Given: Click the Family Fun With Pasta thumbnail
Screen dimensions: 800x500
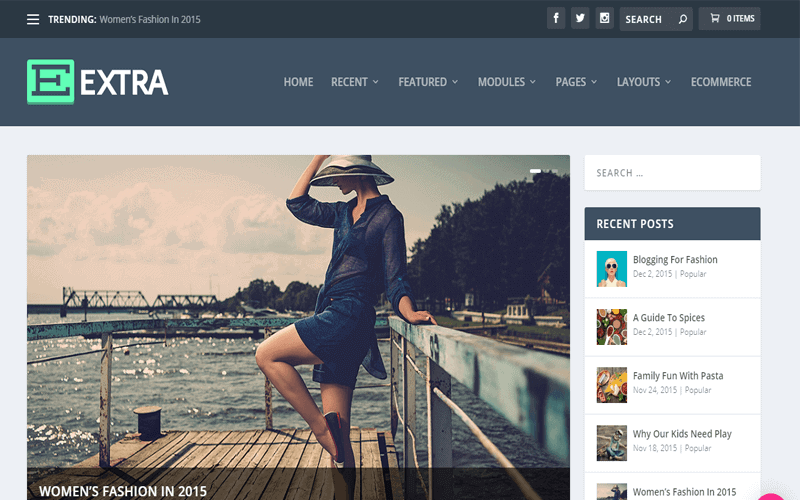Looking at the screenshot, I should 611,385.
